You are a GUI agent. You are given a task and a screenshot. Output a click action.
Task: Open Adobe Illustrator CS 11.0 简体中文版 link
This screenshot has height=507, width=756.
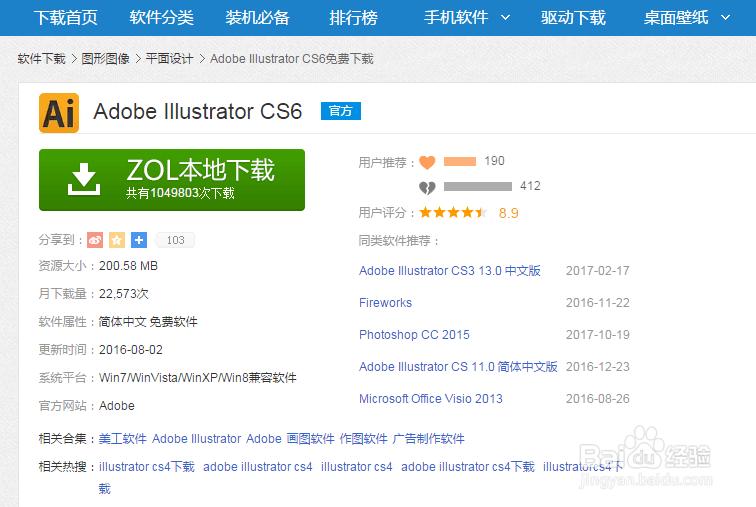pyautogui.click(x=458, y=367)
